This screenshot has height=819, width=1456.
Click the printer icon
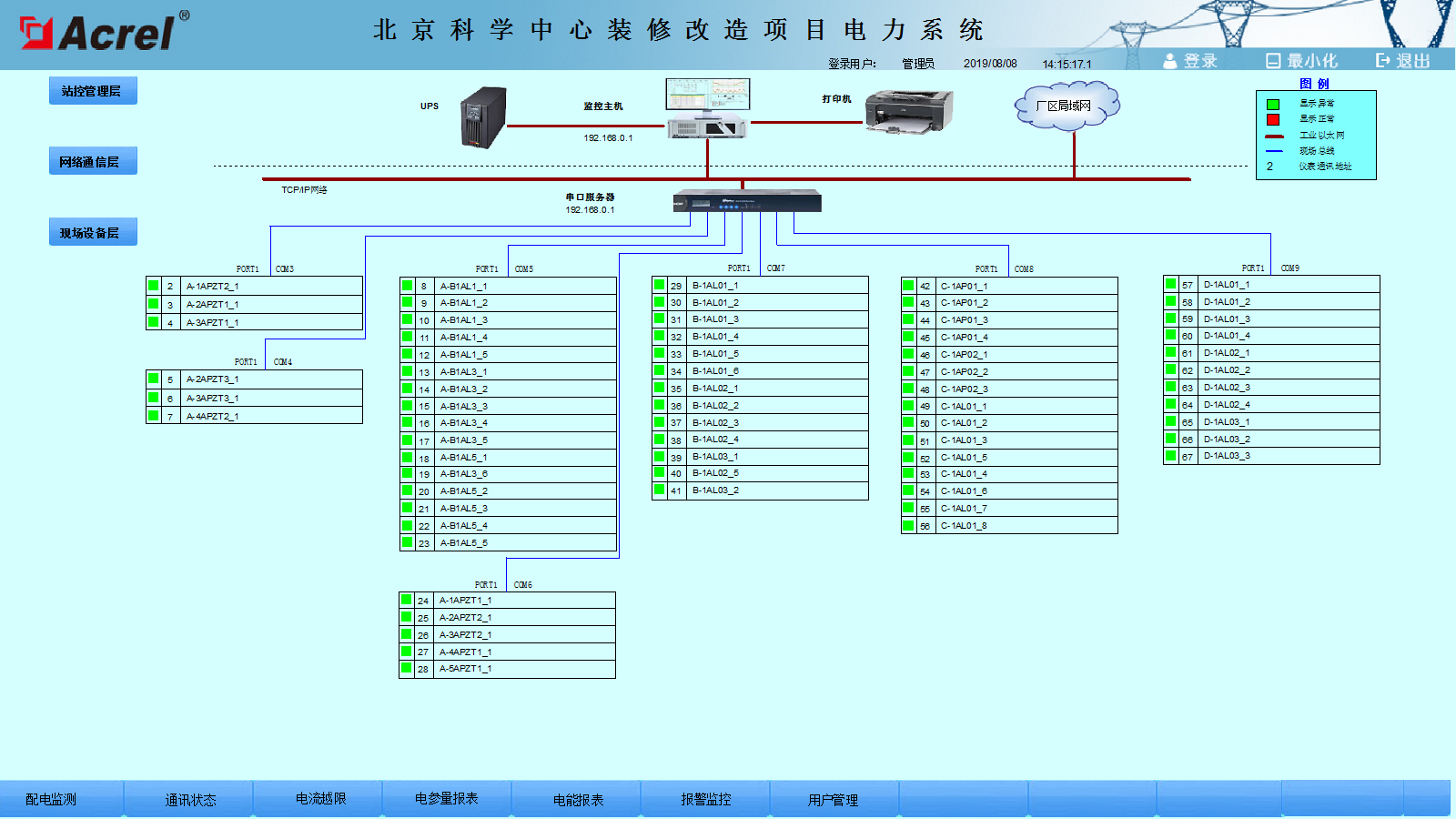click(x=907, y=112)
